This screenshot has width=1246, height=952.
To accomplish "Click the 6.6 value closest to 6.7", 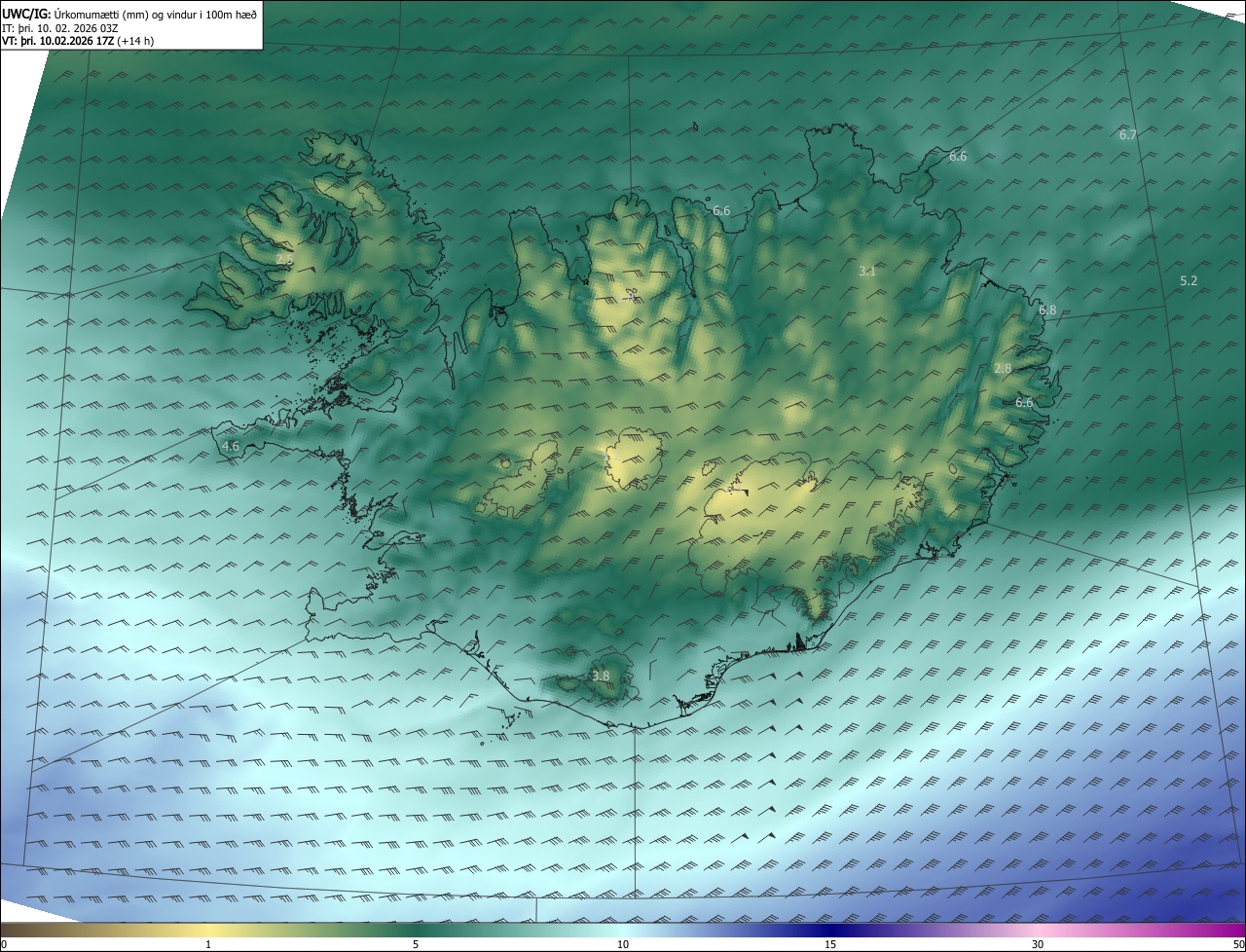I will (x=958, y=157).
